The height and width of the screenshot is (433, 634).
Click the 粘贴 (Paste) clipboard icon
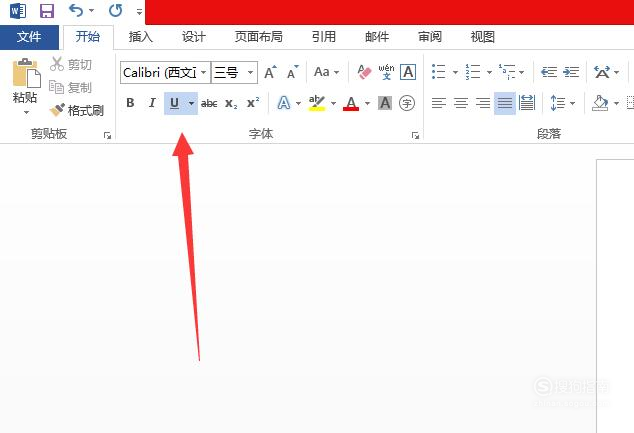(26, 74)
